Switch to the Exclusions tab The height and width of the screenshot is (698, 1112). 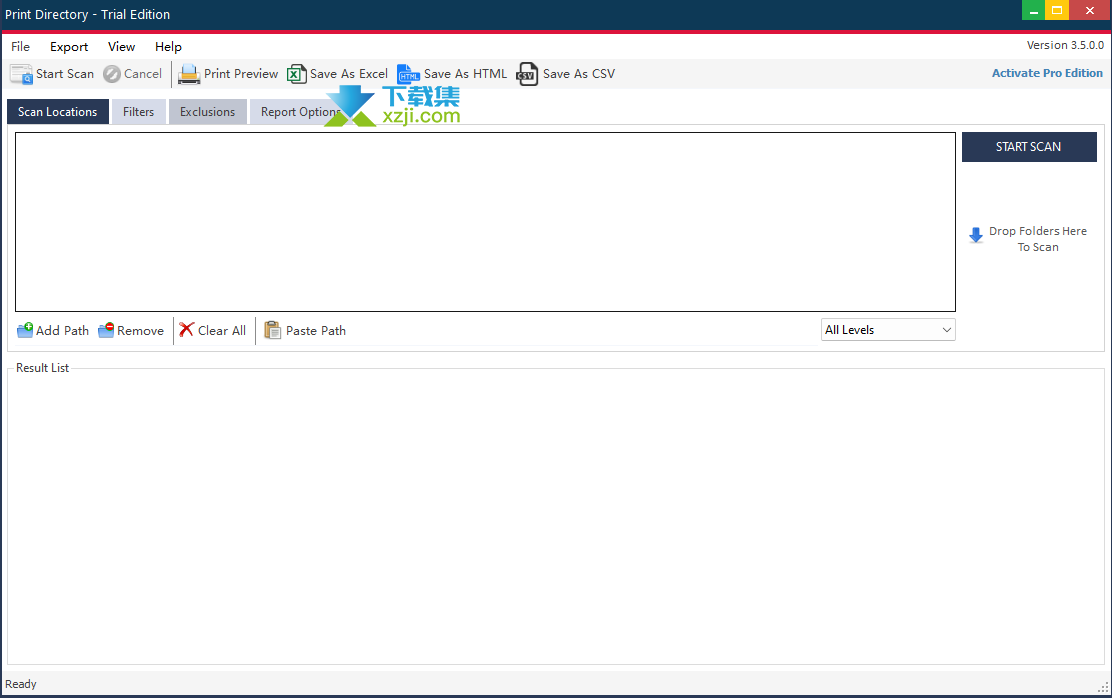pos(207,112)
